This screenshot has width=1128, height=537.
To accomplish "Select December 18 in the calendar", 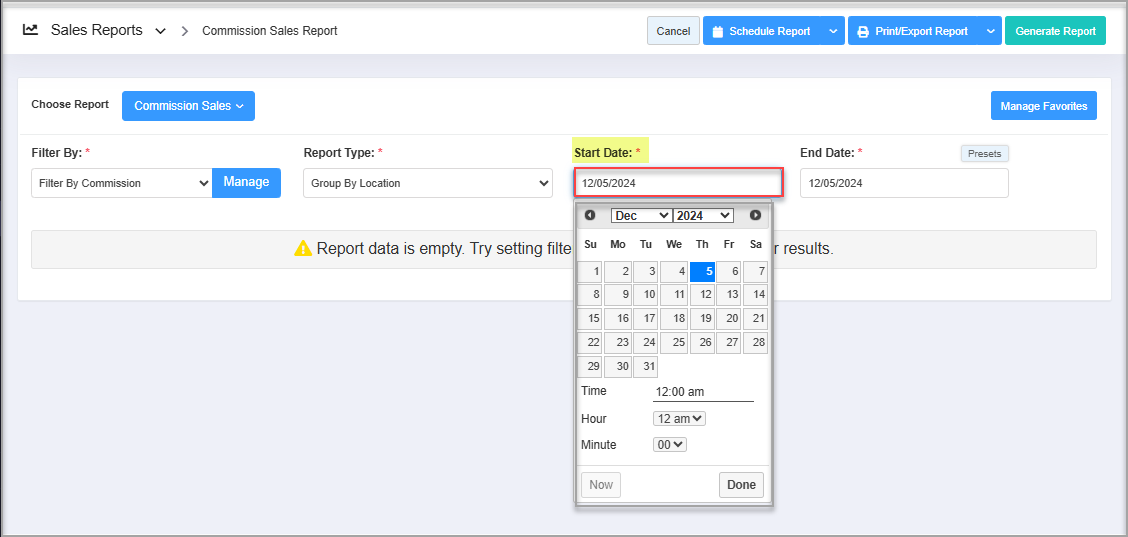I will coord(674,319).
